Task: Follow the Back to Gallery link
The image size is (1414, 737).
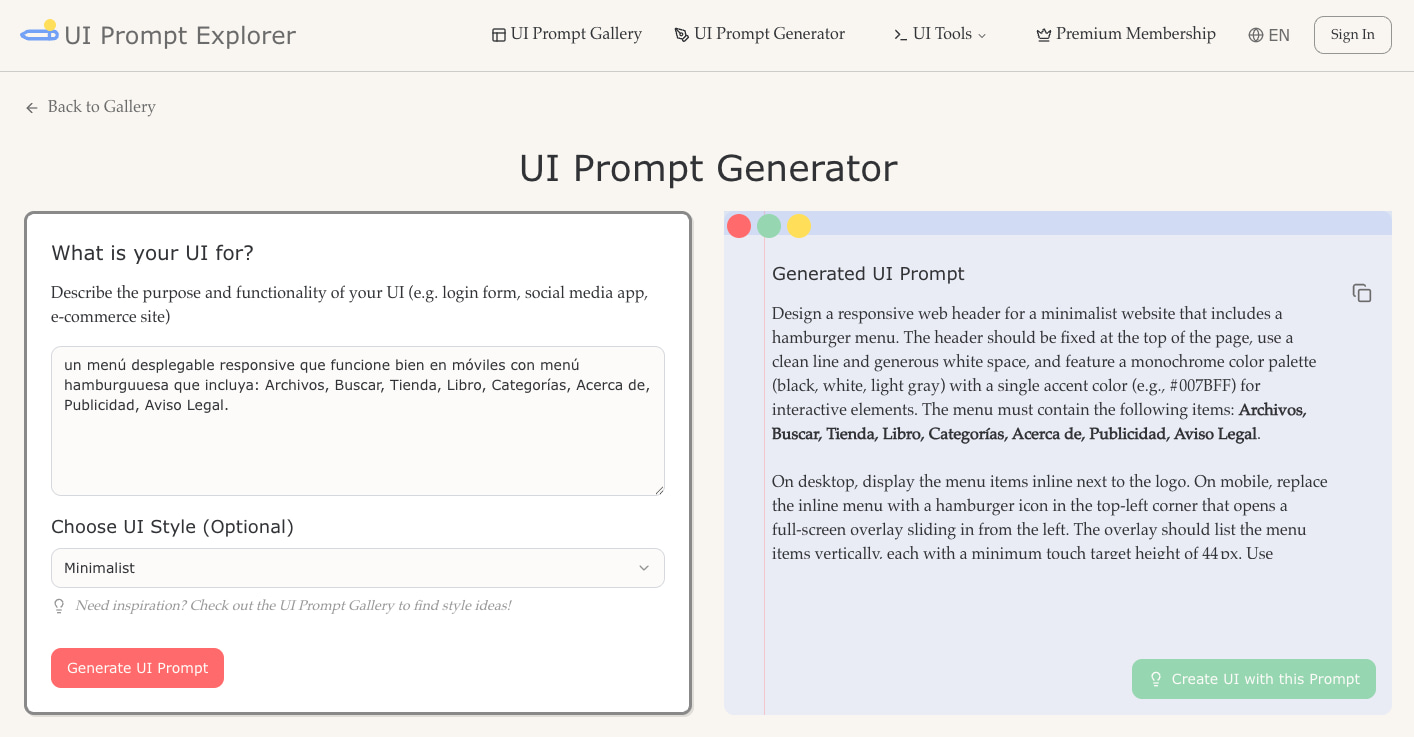Action: pos(101,107)
